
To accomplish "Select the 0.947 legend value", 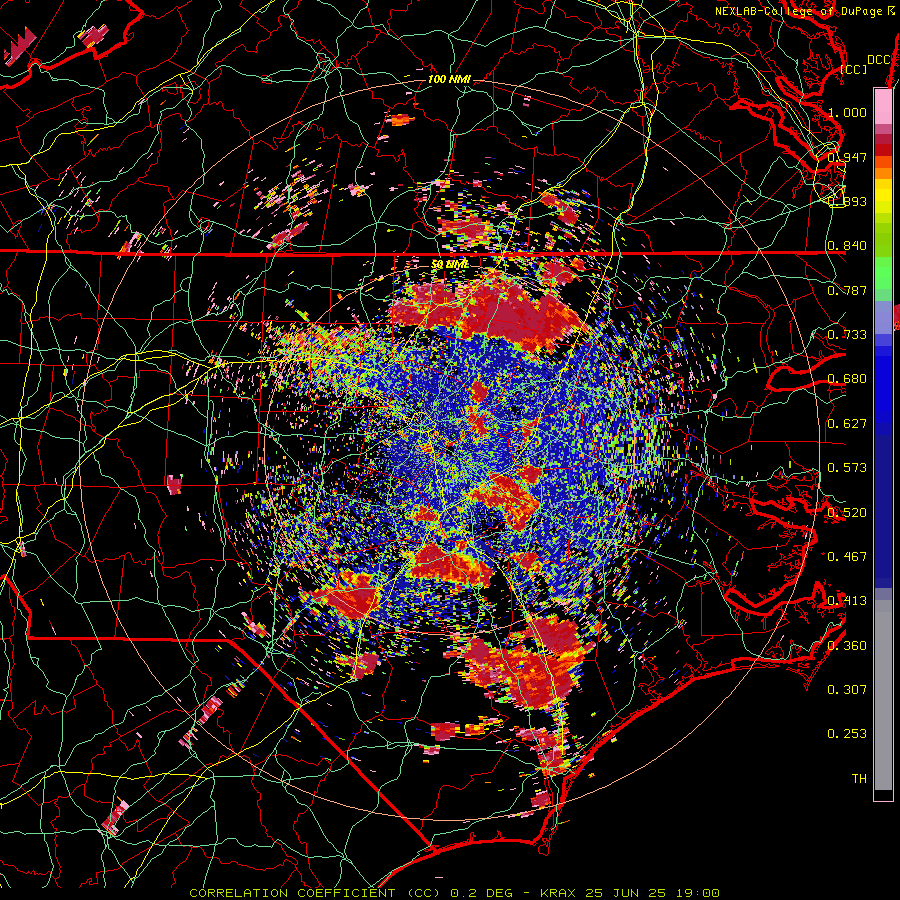I will point(847,157).
